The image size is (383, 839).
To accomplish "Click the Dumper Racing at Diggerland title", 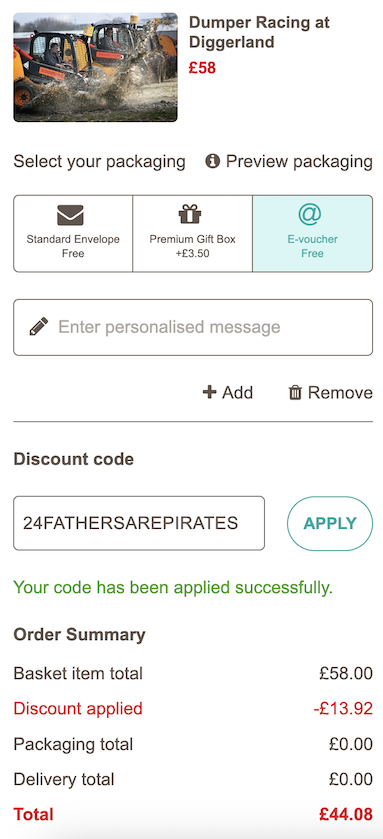I will tap(259, 32).
